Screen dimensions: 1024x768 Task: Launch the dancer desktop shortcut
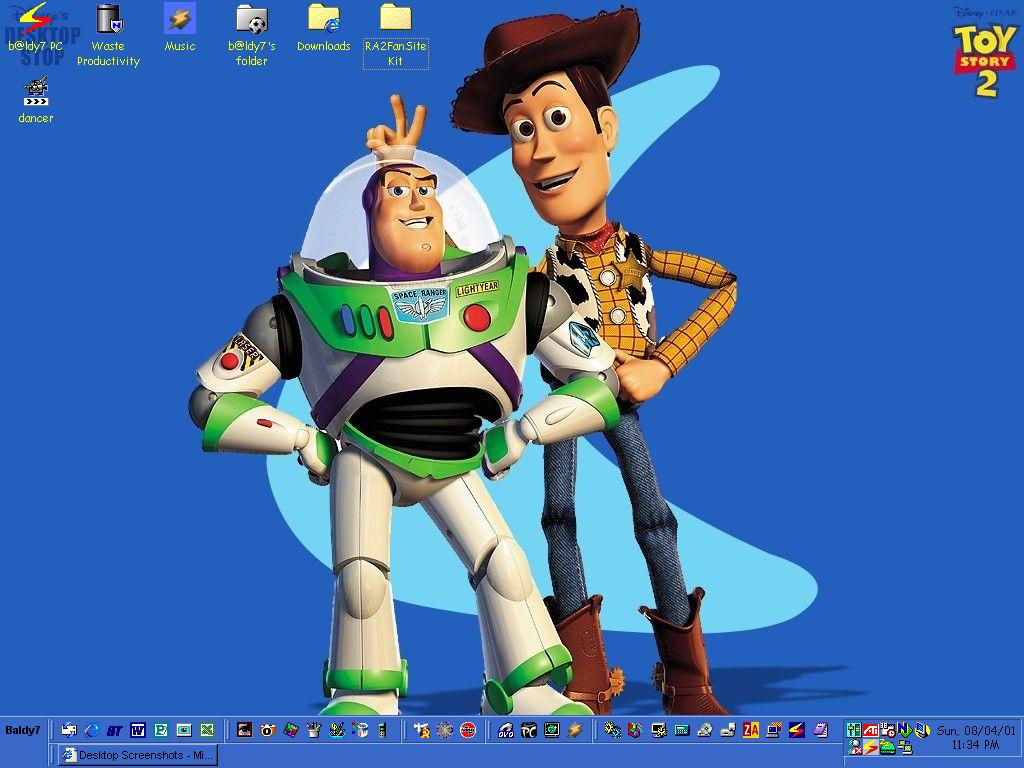tap(36, 92)
